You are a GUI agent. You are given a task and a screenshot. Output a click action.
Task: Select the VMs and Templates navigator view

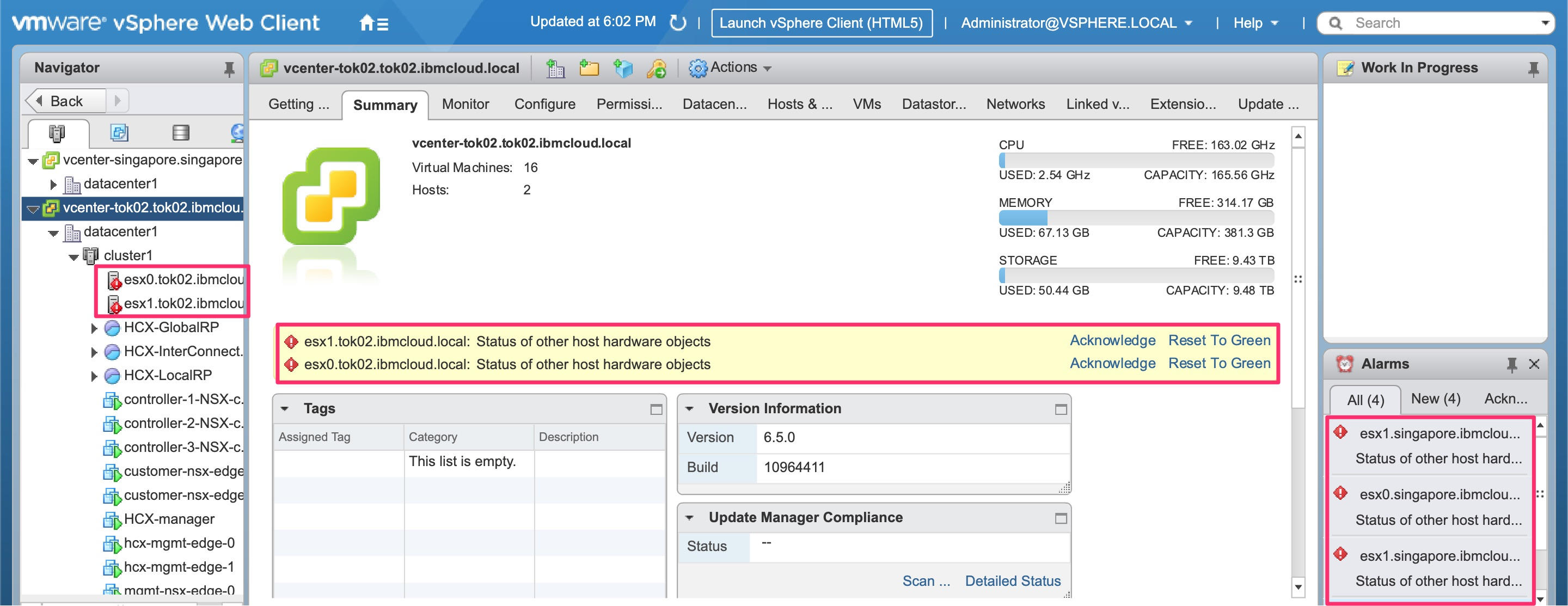click(119, 133)
